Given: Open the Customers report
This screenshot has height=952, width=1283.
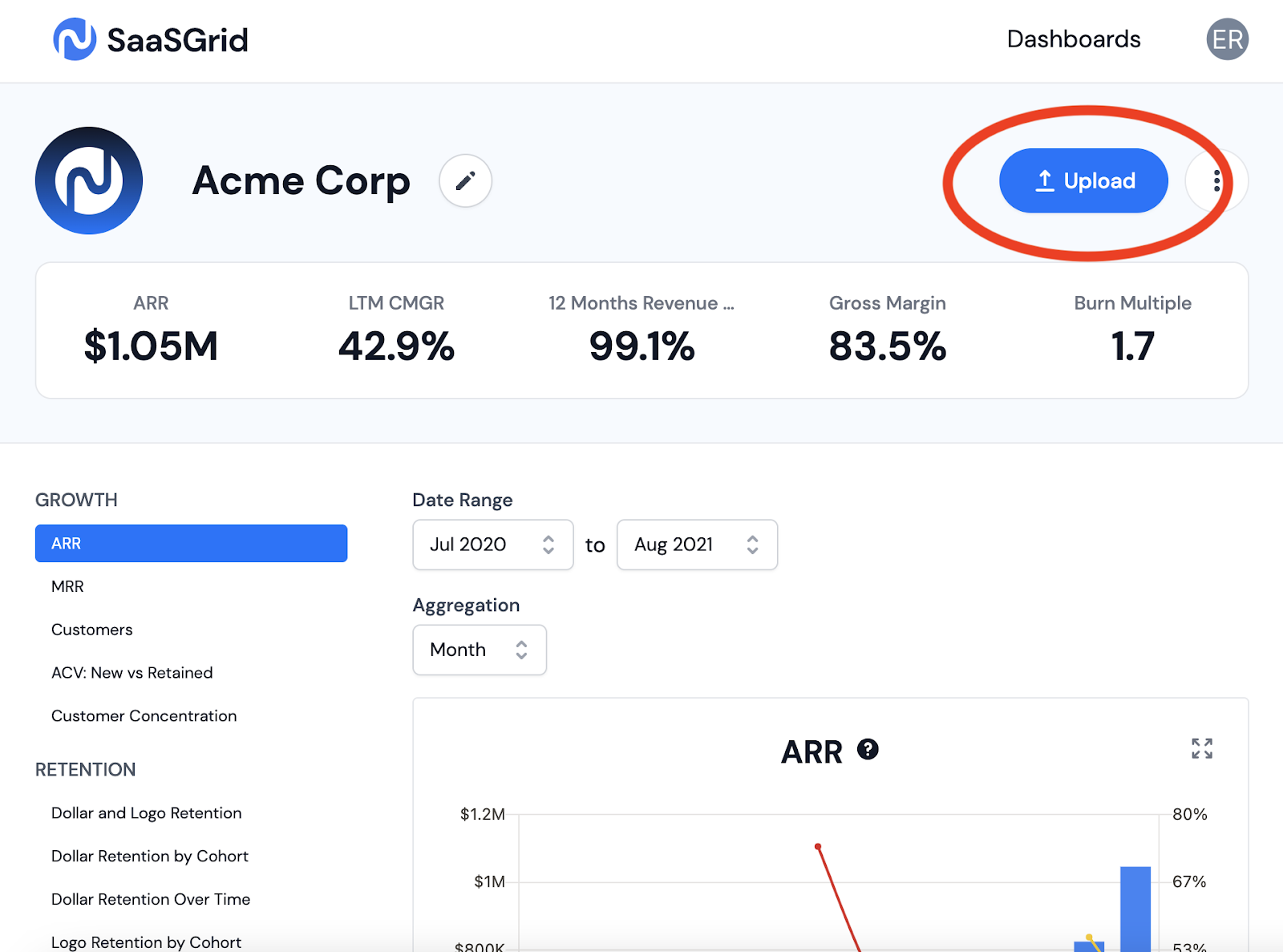Looking at the screenshot, I should (91, 630).
